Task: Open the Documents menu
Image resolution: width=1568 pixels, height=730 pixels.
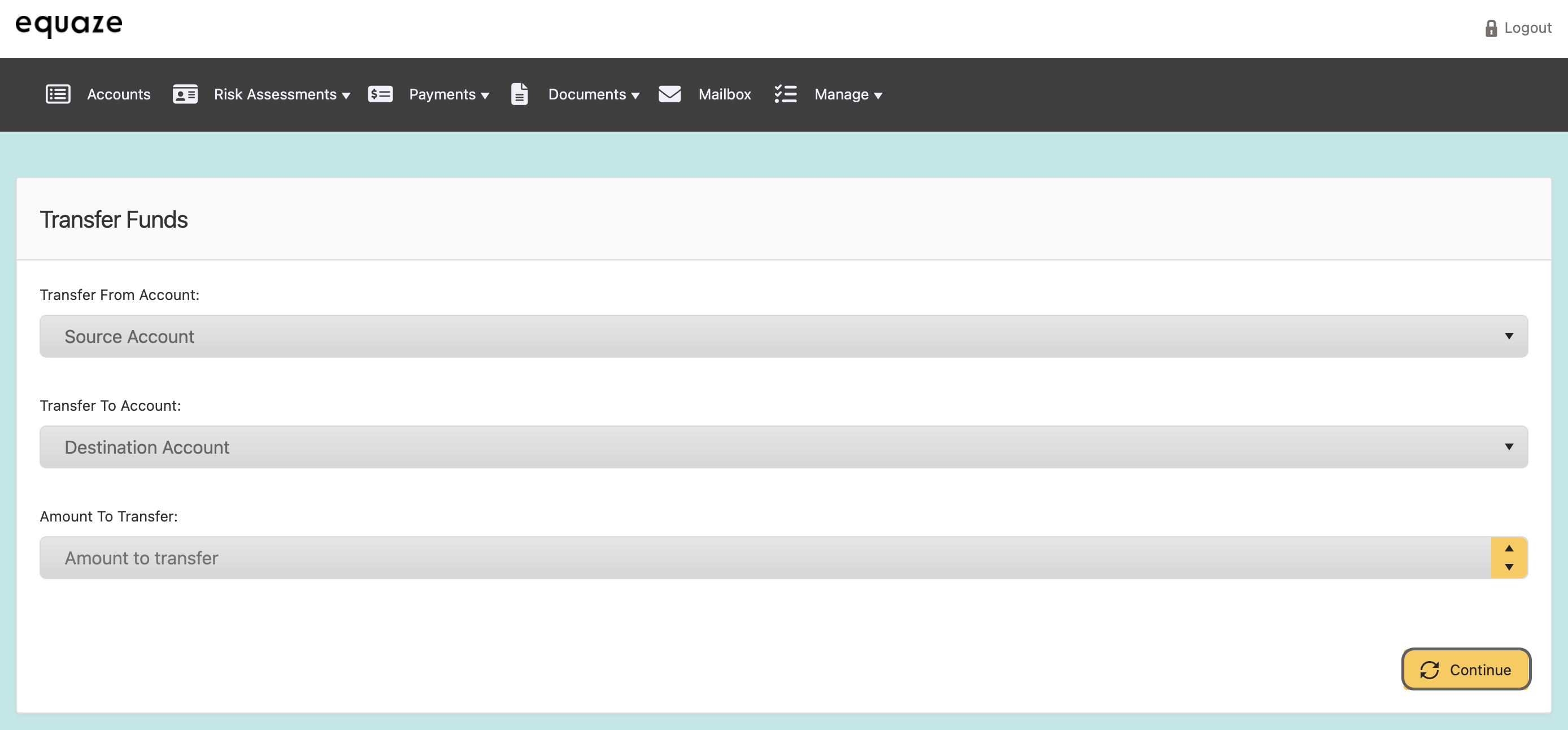Action: coord(594,94)
